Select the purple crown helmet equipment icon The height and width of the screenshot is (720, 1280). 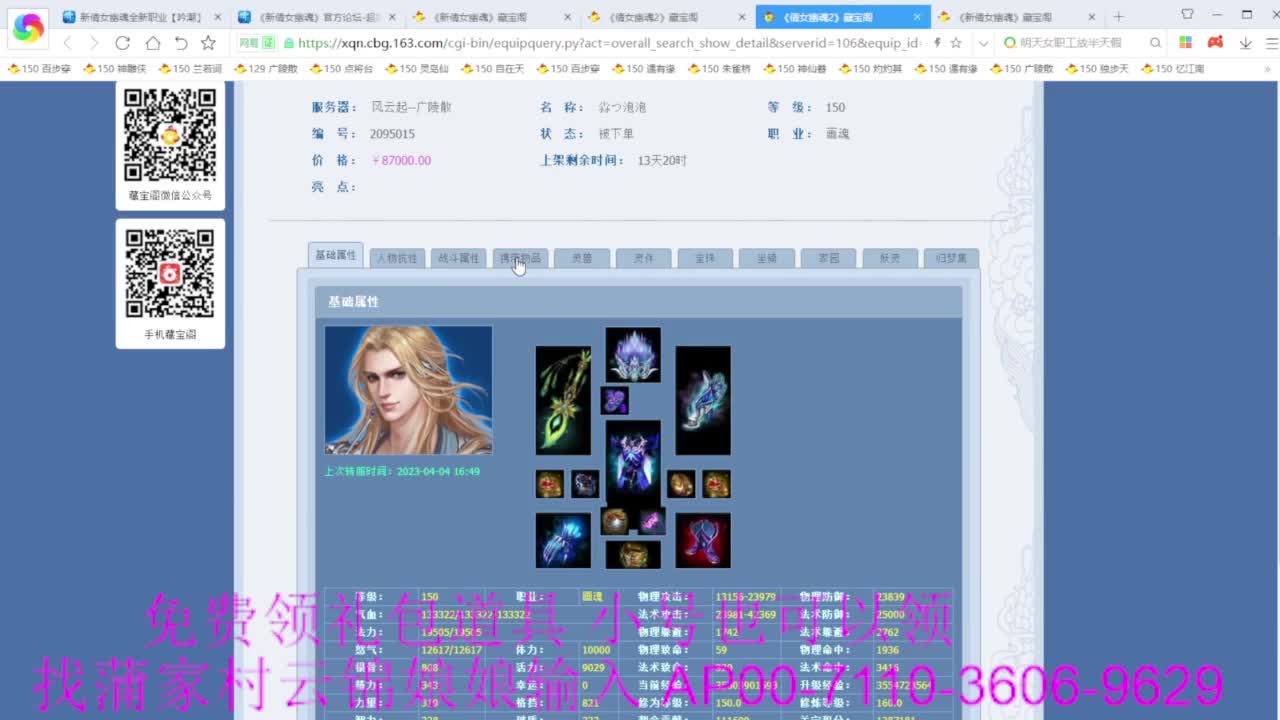pos(633,354)
